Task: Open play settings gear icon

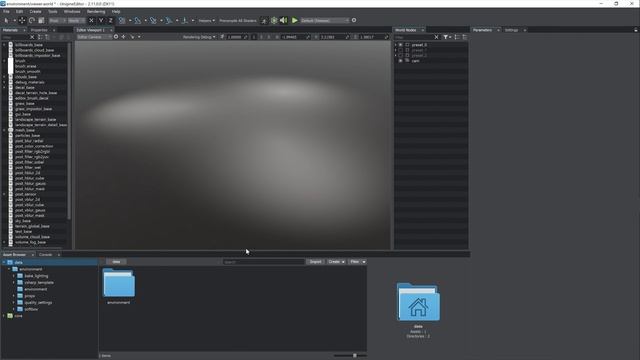Action: click(354, 20)
